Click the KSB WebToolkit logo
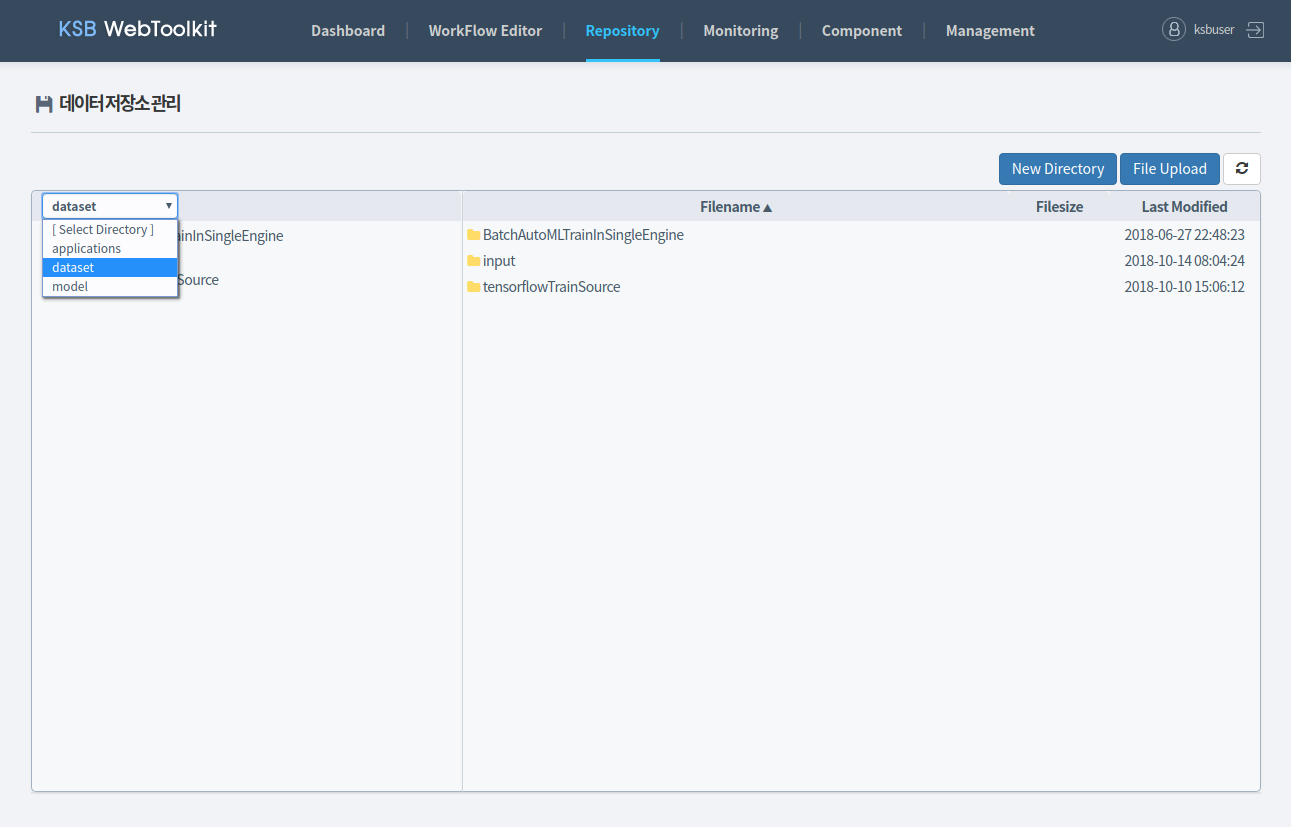The height and width of the screenshot is (827, 1291). tap(137, 29)
